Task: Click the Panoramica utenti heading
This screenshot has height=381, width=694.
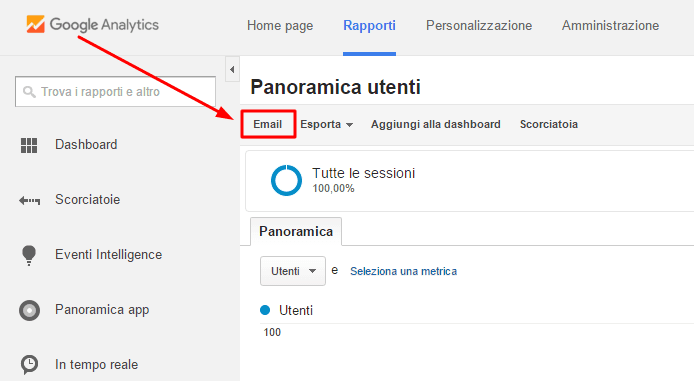Action: pos(335,87)
